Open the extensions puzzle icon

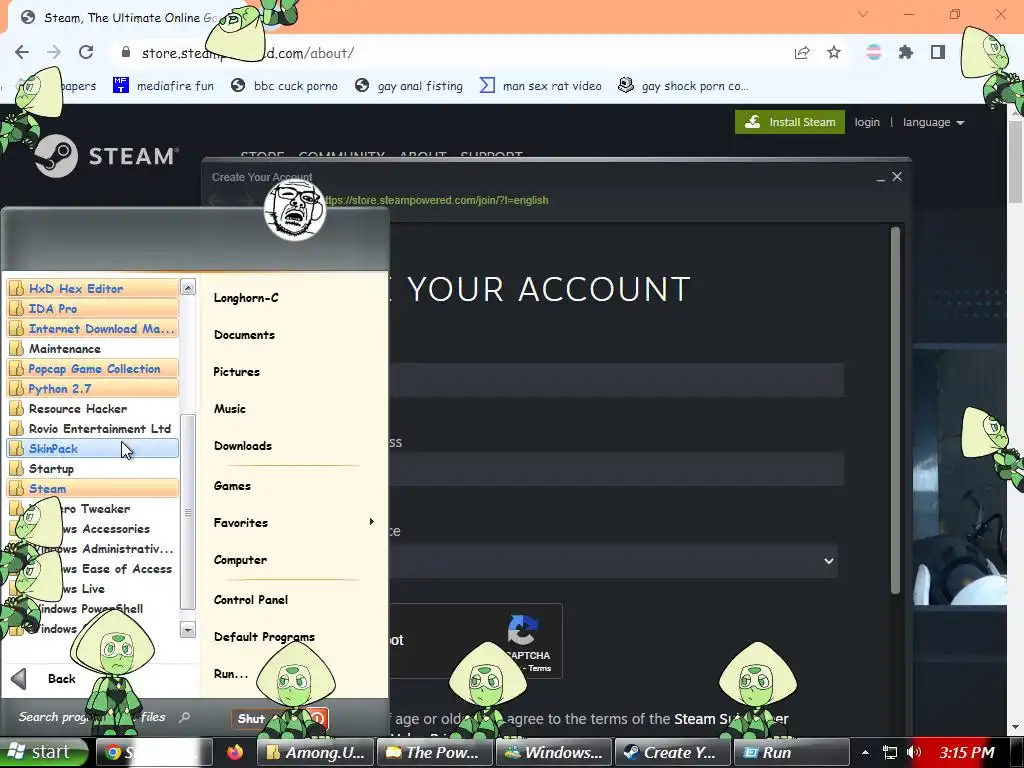tap(906, 52)
